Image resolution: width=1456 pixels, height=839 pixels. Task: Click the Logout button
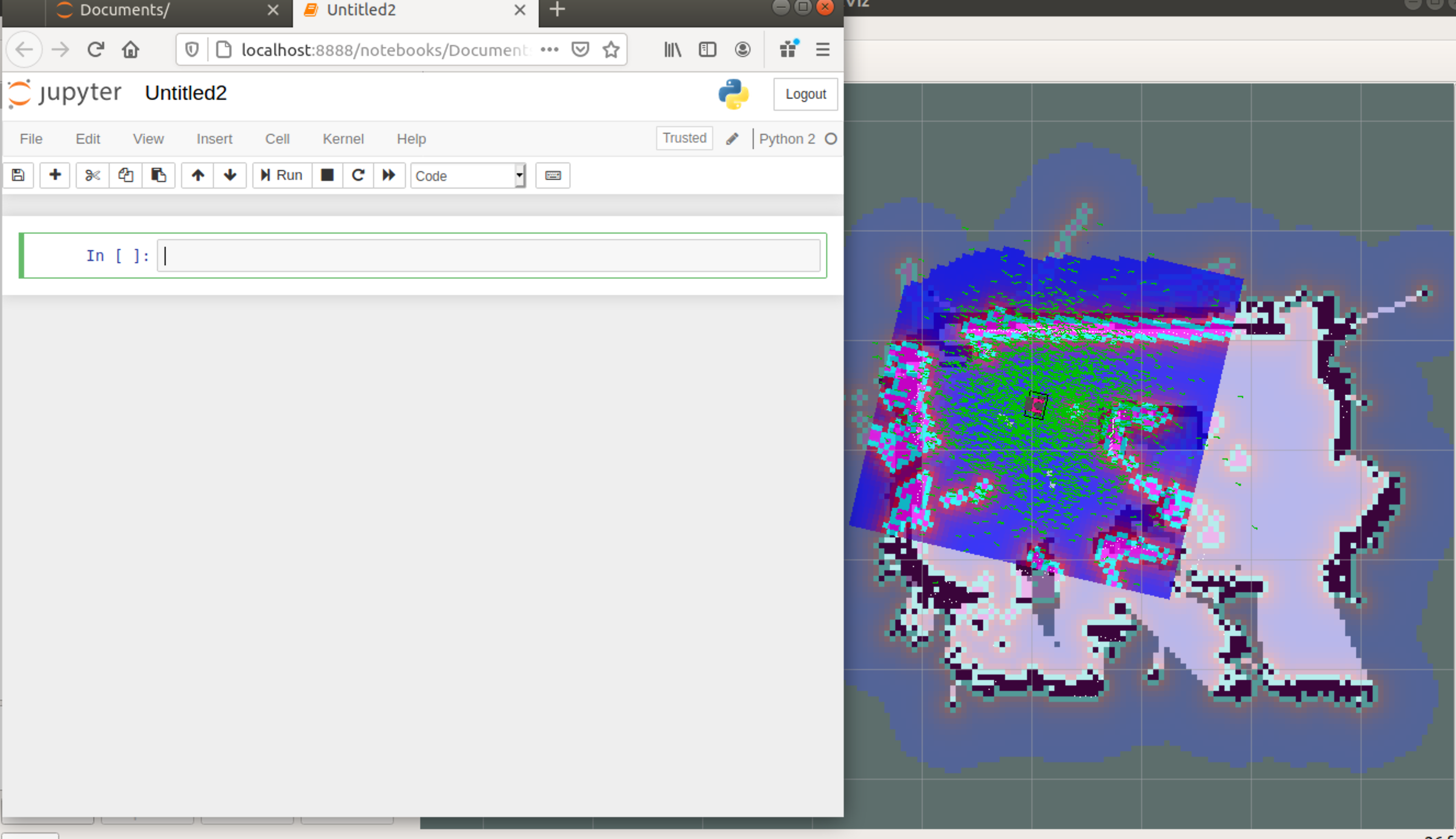pyautogui.click(x=805, y=94)
